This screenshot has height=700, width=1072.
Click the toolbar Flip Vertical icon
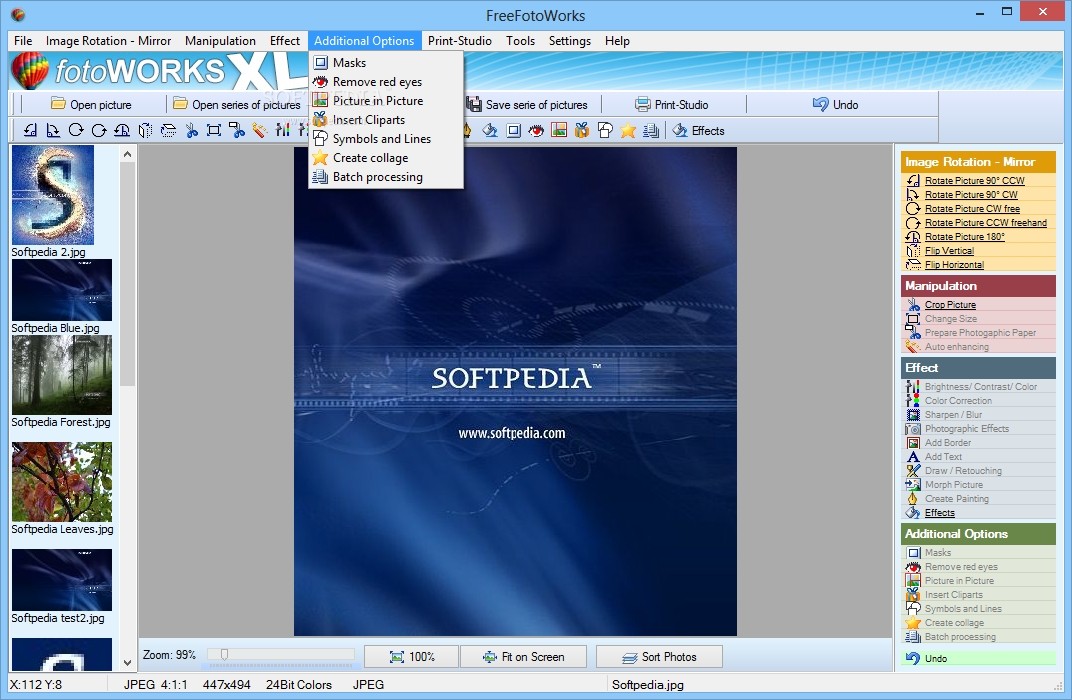(145, 131)
